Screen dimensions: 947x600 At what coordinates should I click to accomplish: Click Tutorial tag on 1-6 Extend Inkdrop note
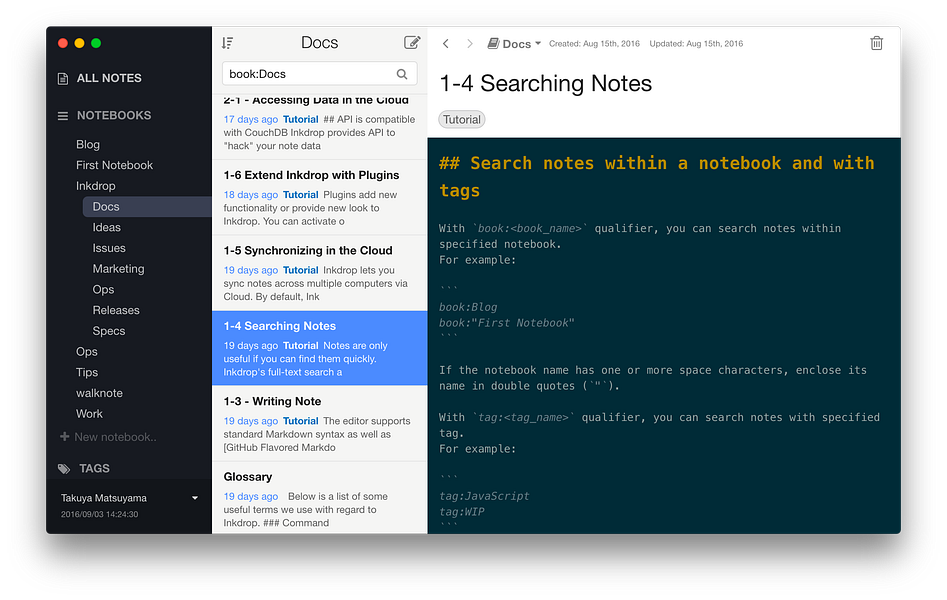pyautogui.click(x=300, y=195)
